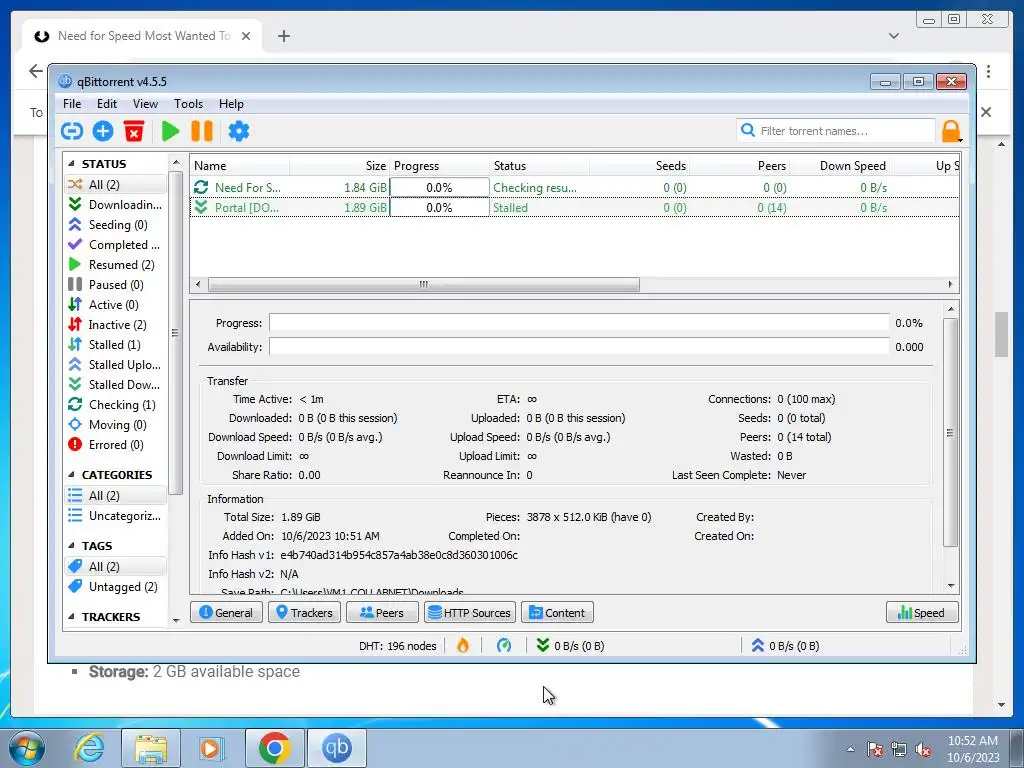This screenshot has height=768, width=1024.
Task: Click the Windows Start button
Action: click(x=26, y=748)
